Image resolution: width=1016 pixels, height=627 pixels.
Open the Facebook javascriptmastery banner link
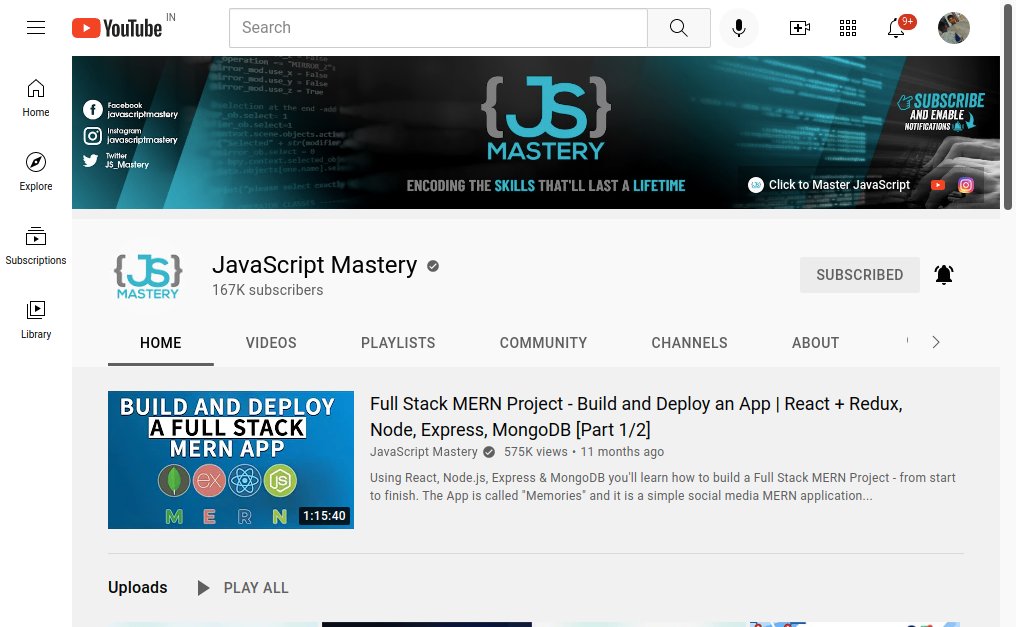[130, 109]
